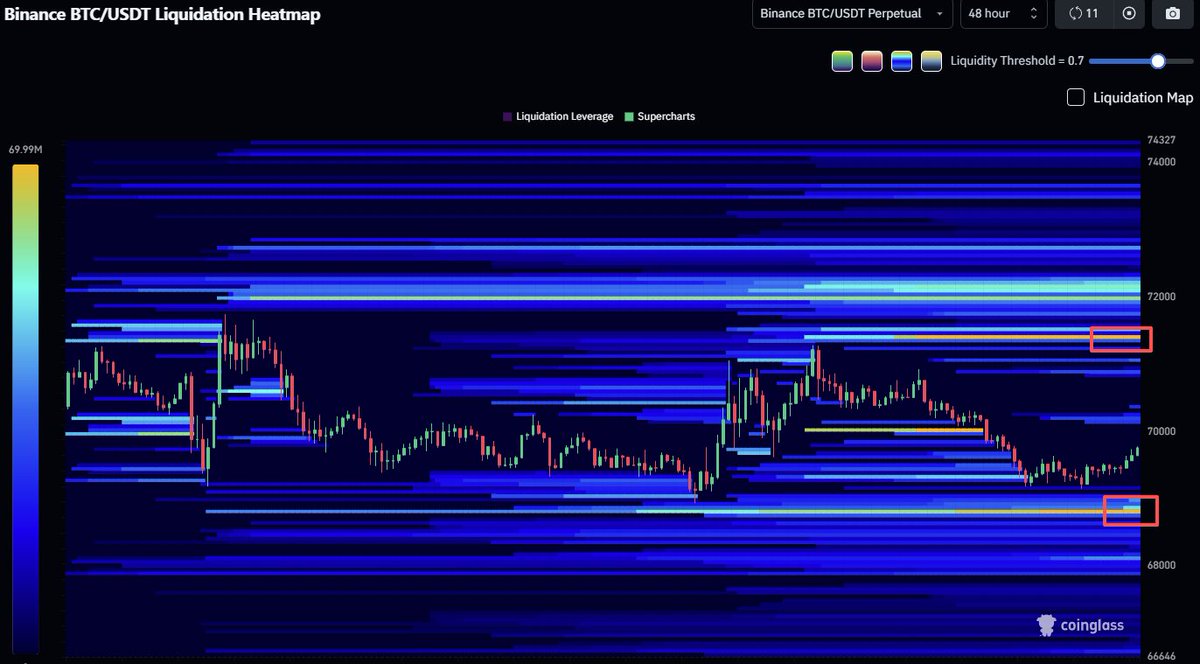Click the auto-refresh countdown button showing 11
Screen dimensions: 1200x664
pos(1083,14)
